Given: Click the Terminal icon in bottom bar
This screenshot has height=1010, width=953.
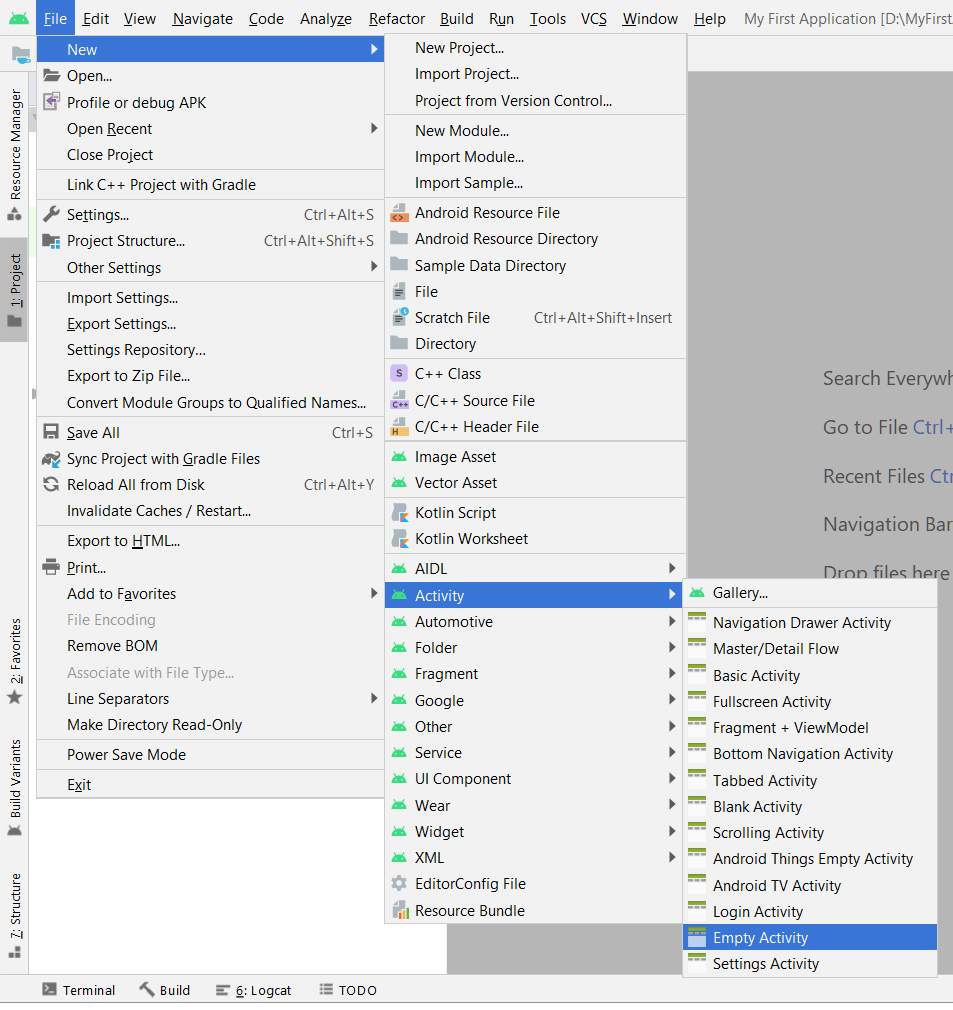Looking at the screenshot, I should pyautogui.click(x=49, y=989).
